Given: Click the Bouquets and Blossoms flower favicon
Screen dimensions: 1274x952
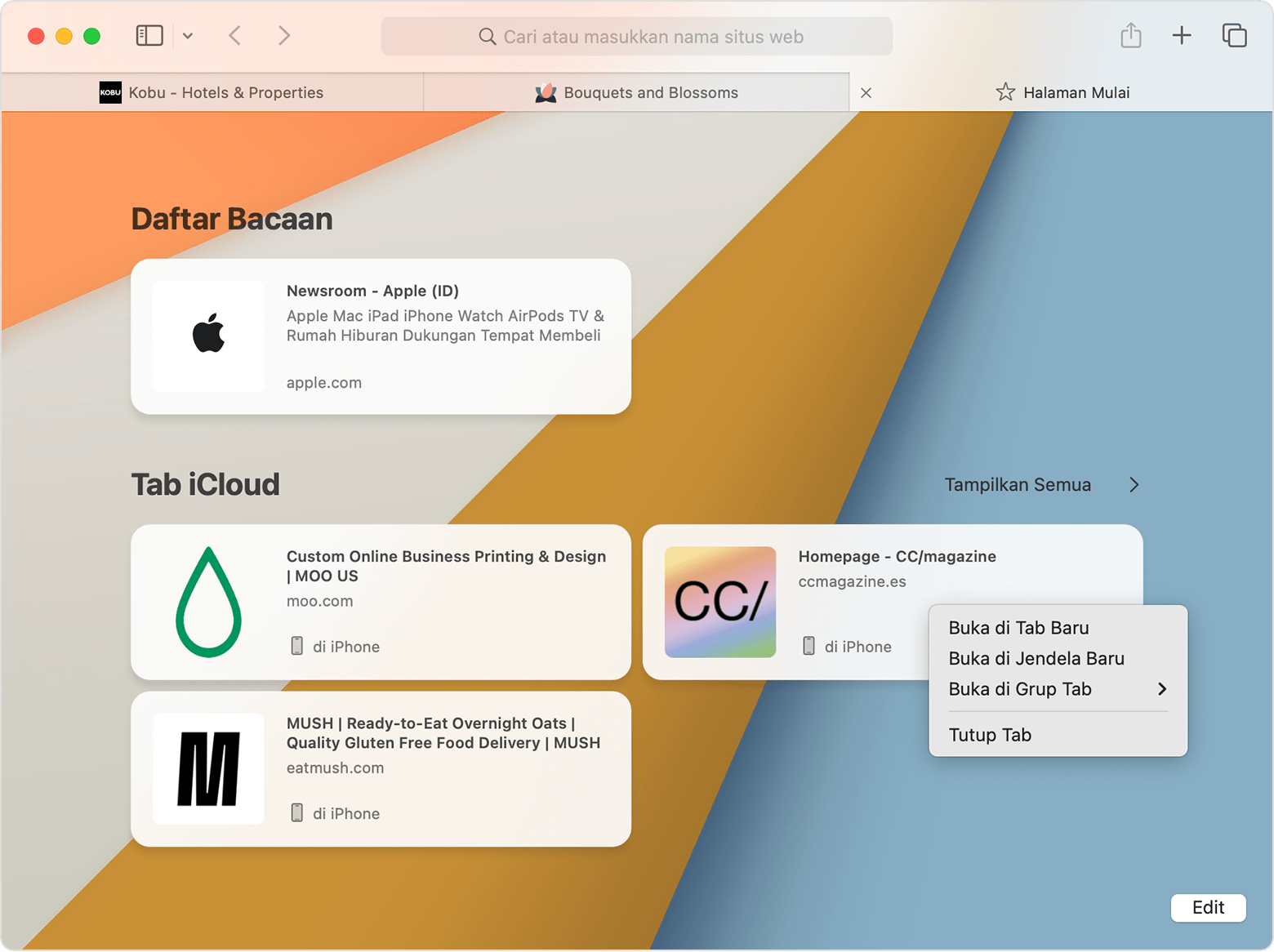Looking at the screenshot, I should point(546,92).
